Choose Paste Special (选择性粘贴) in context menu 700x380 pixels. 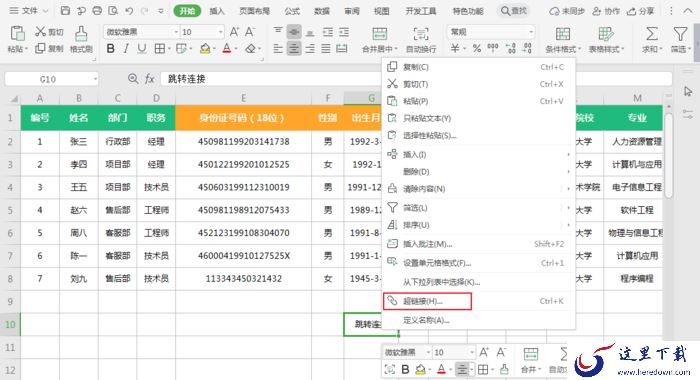coord(478,135)
